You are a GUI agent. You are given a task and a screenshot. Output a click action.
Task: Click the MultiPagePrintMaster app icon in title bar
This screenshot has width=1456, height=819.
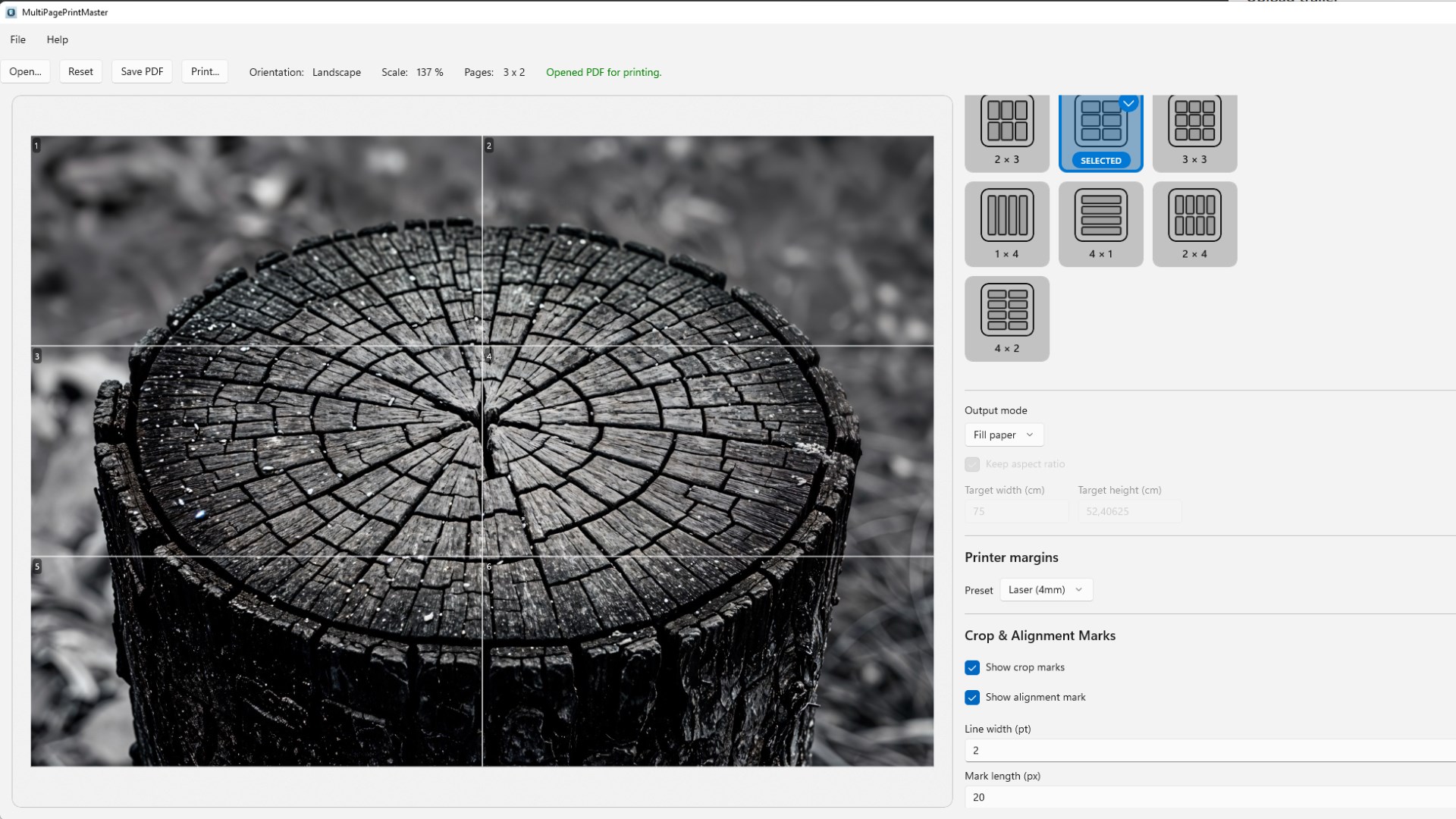(x=11, y=12)
